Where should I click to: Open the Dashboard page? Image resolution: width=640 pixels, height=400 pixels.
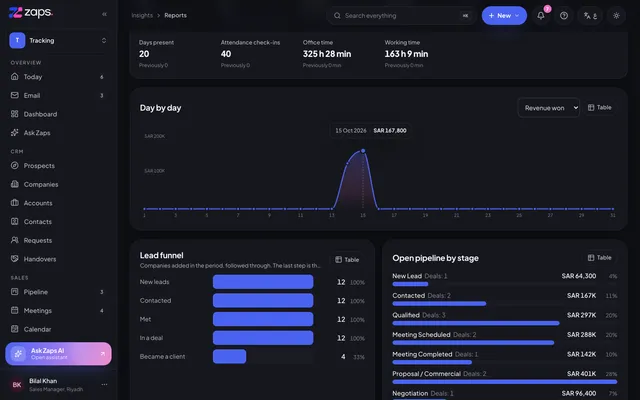point(58,114)
